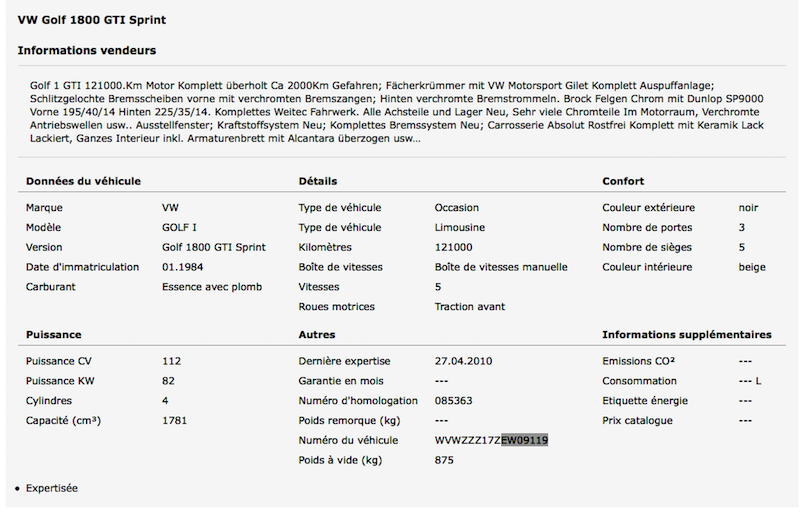This screenshot has height=514, width=800.
Task: Click the 'Dernière expertise' label
Action: click(x=344, y=361)
